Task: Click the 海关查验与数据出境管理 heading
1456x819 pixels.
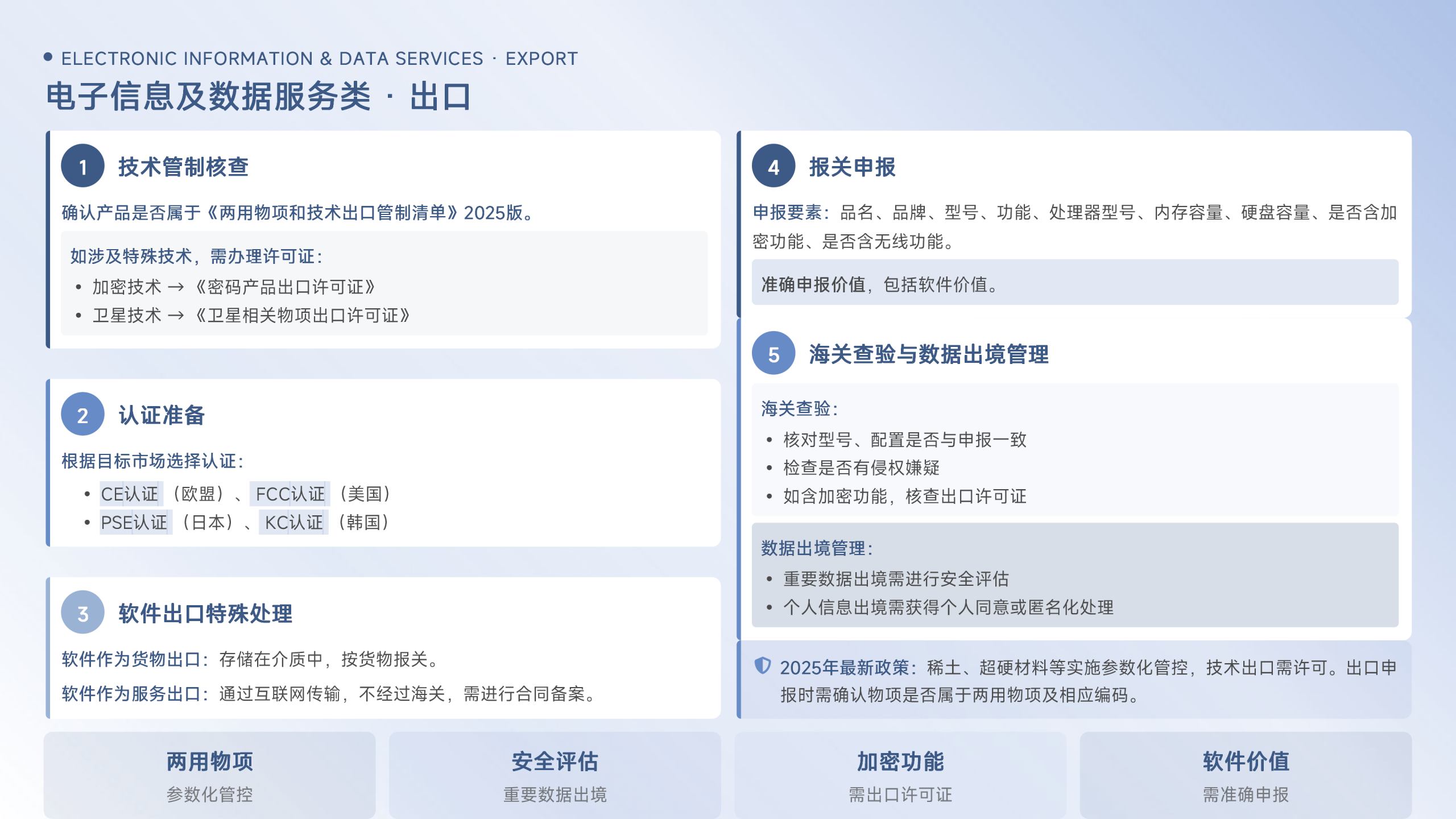Action: point(928,354)
